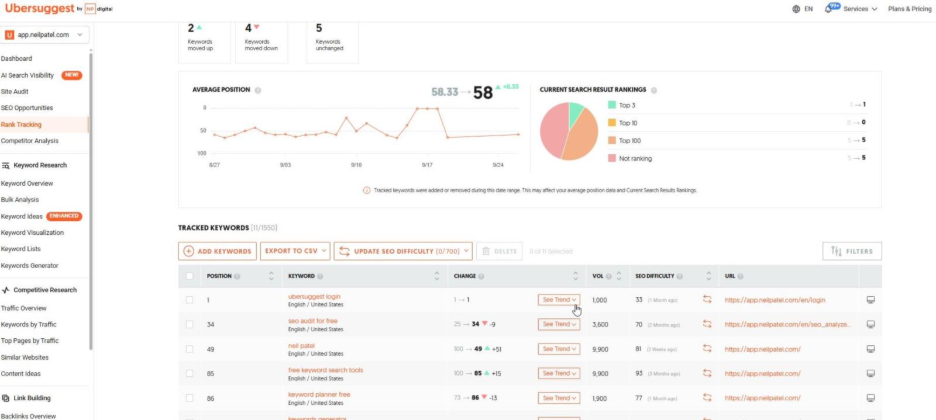Viewport: 936px width, 420px height.
Task: Click desktop device icon in seo audit row
Action: (870, 324)
